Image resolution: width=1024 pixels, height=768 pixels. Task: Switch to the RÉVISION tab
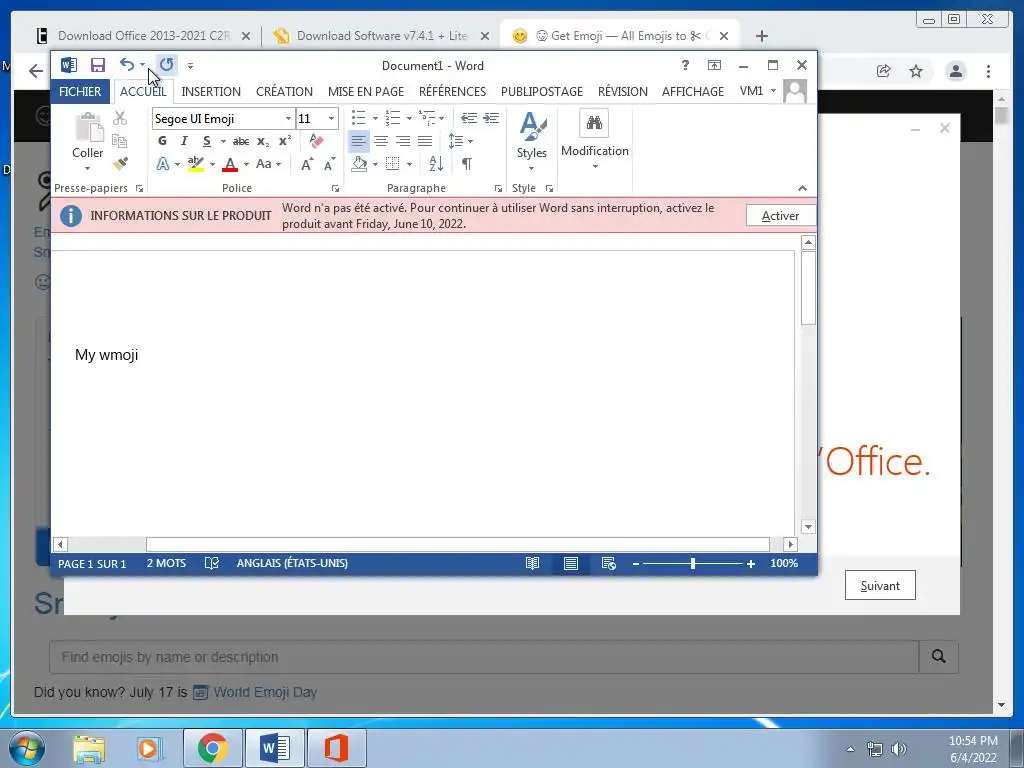pos(622,91)
